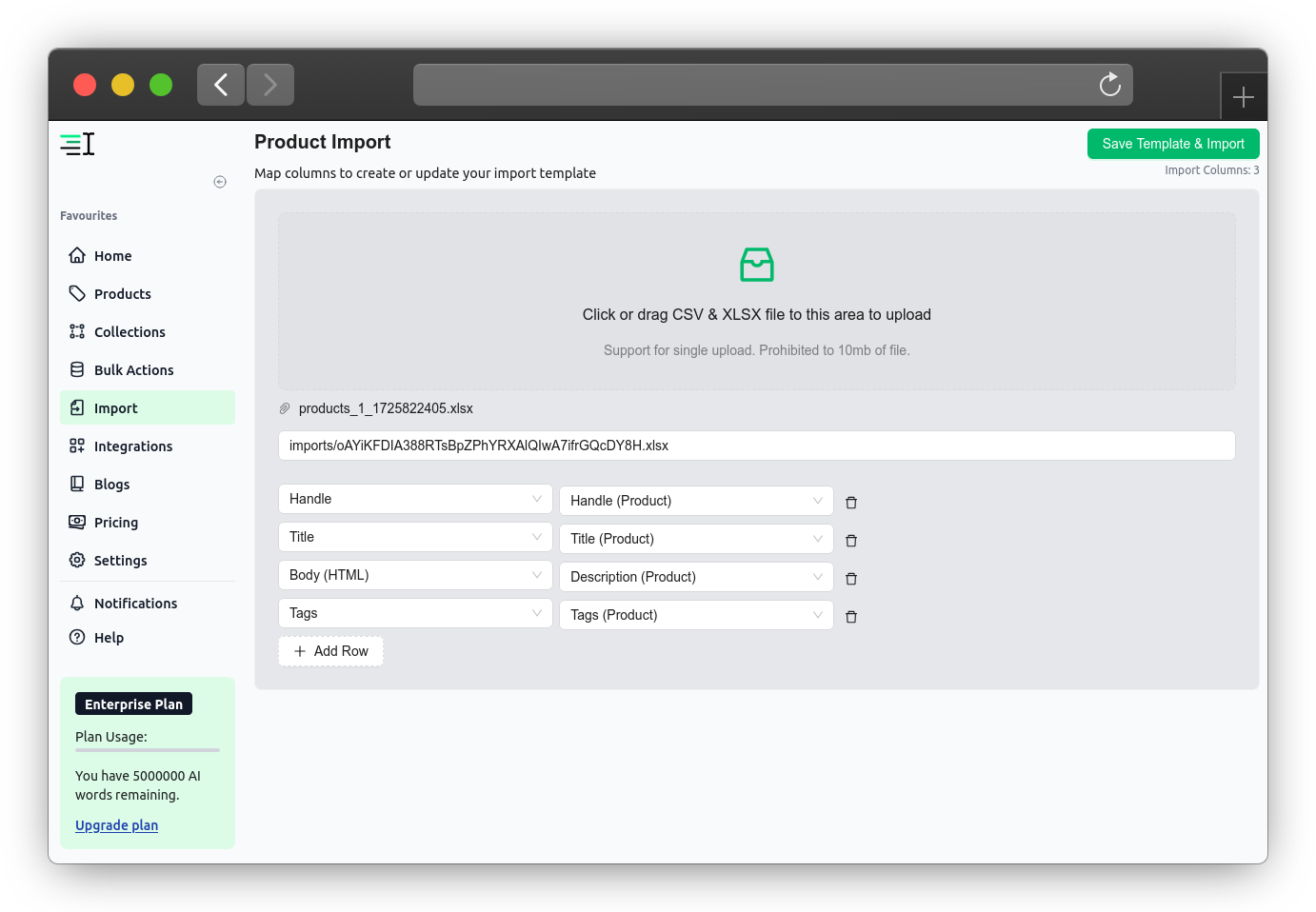Expand the Title source column dropdown

point(415,537)
